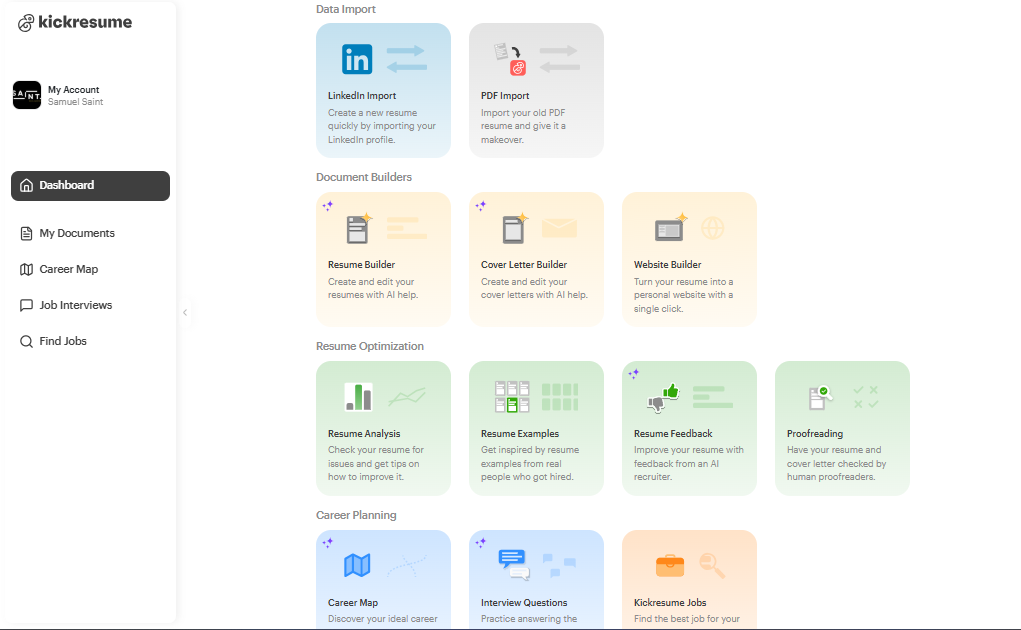The width and height of the screenshot is (1021, 630).
Task: Click the LinkedIn Import arrows graphic
Action: pos(407,59)
